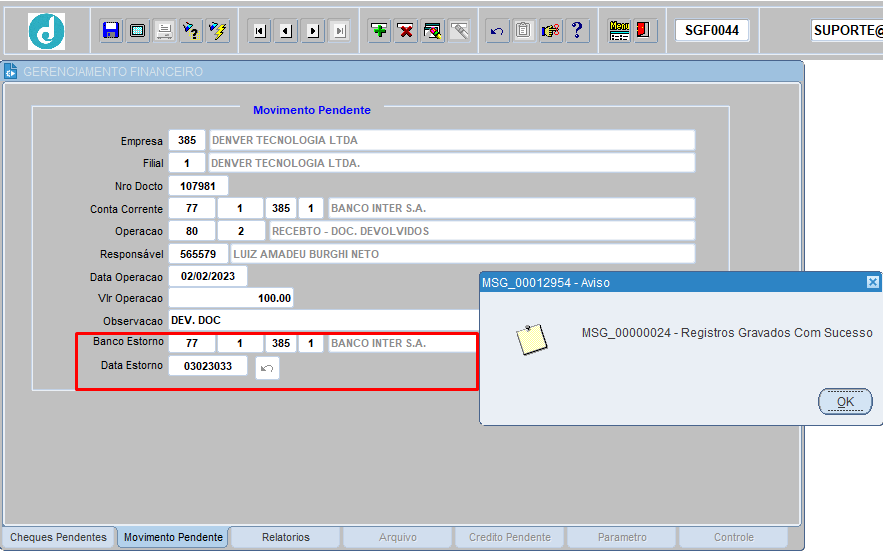Click Conta Corrente field with 385
Image resolution: width=883 pixels, height=551 pixels.
click(281, 208)
